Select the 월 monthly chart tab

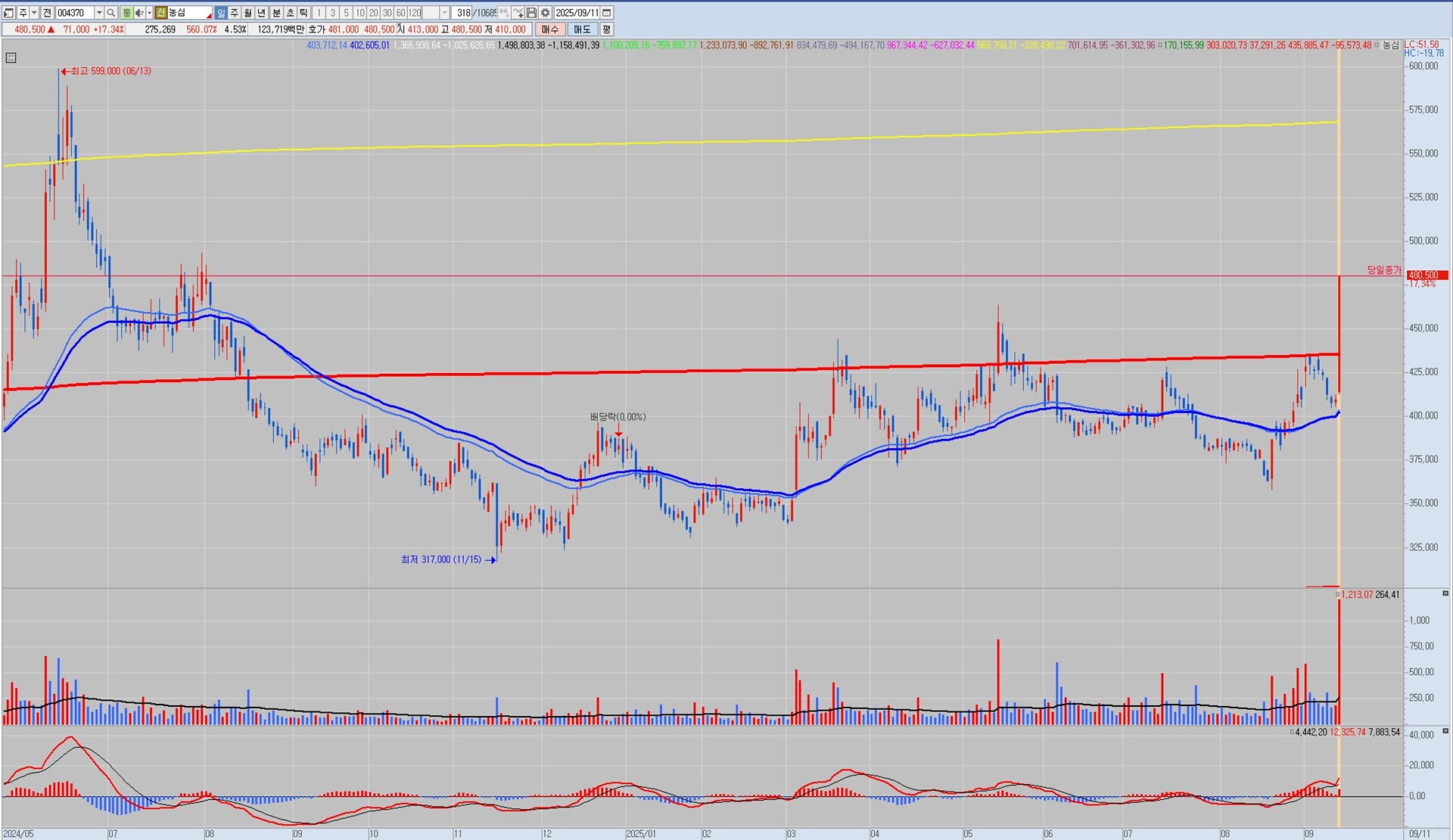[248, 13]
